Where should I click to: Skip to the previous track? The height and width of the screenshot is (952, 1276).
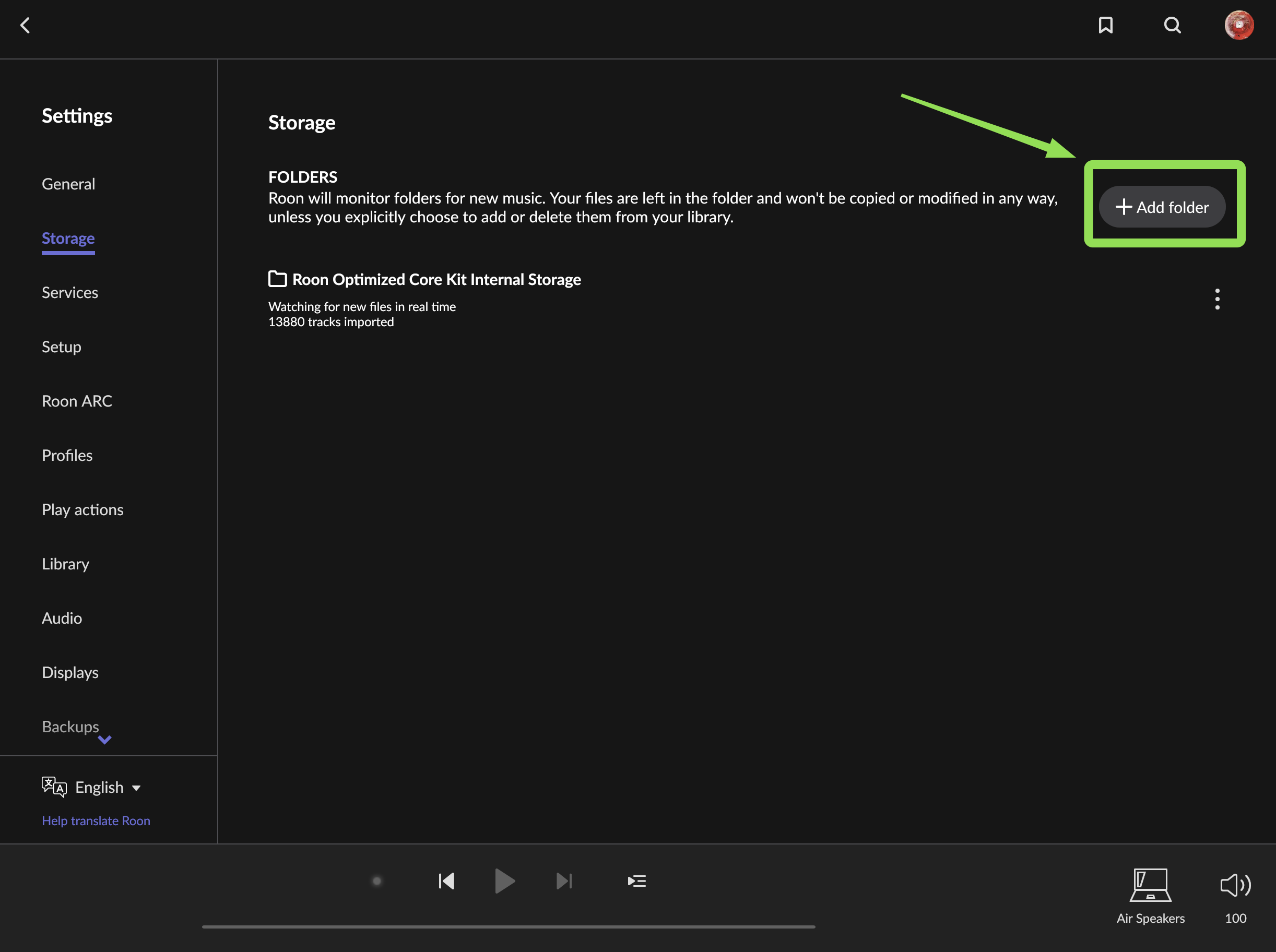pyautogui.click(x=447, y=881)
